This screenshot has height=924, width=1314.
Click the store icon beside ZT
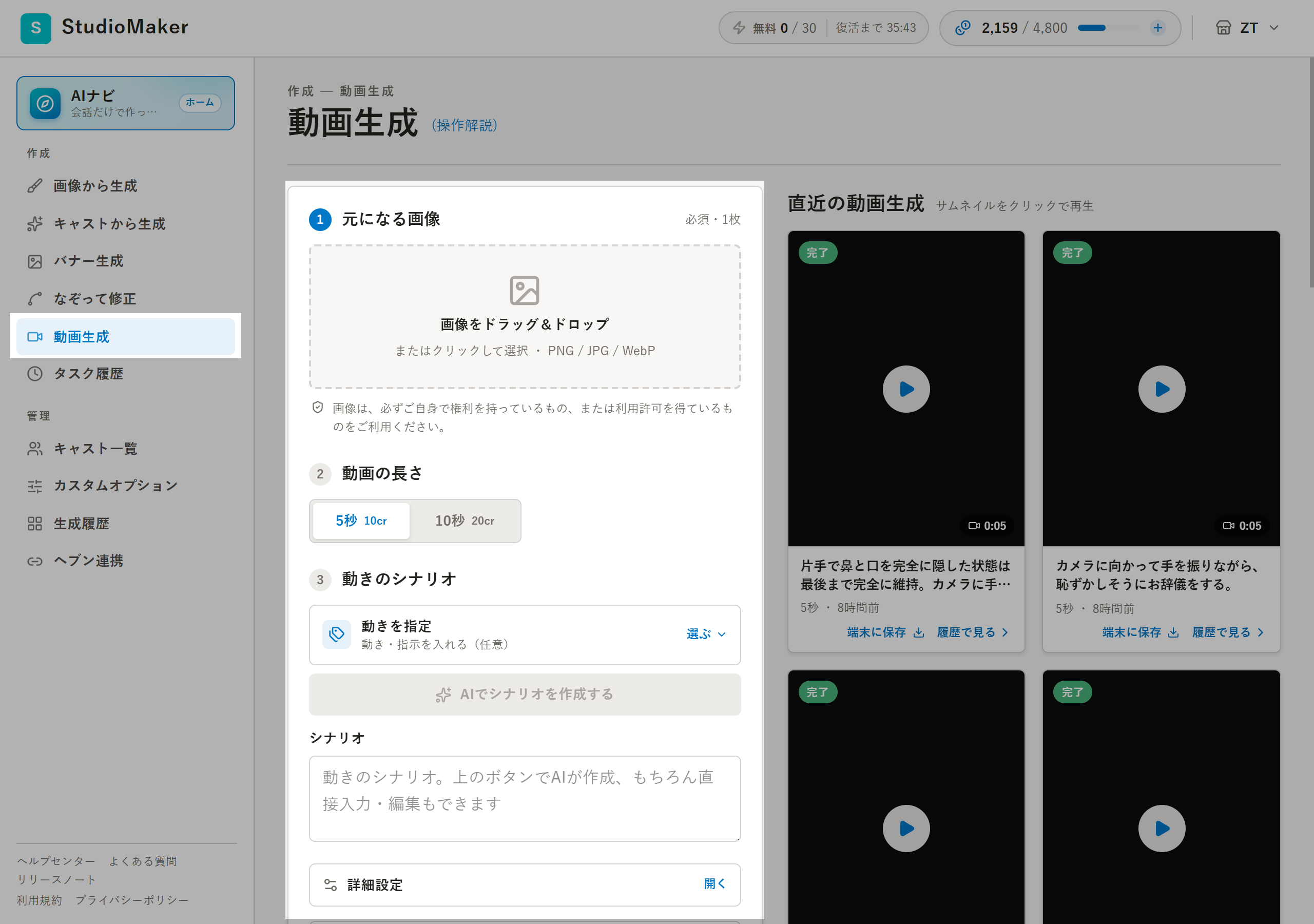[x=1223, y=28]
